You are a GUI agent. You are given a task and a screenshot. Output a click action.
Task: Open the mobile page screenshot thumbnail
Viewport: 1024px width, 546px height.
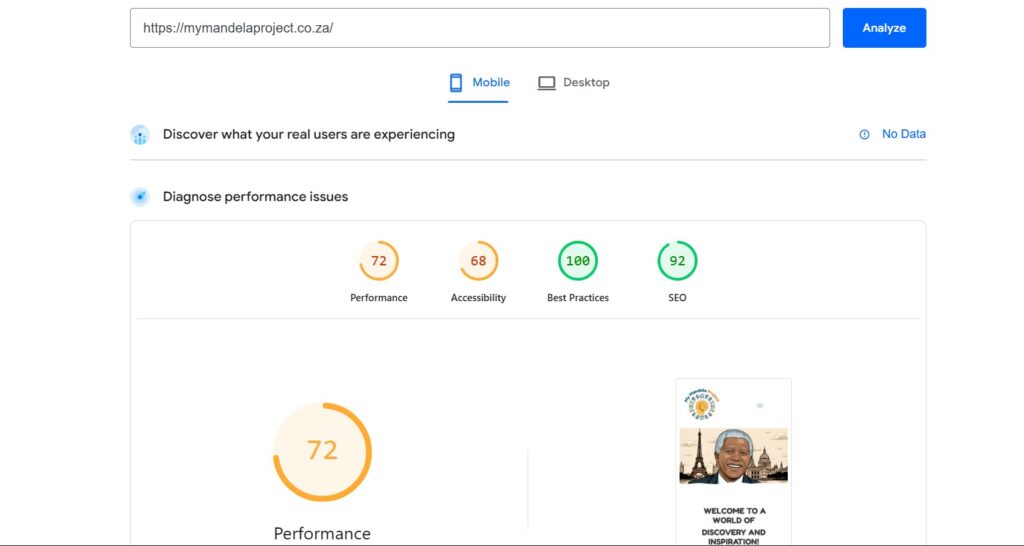coord(733,462)
